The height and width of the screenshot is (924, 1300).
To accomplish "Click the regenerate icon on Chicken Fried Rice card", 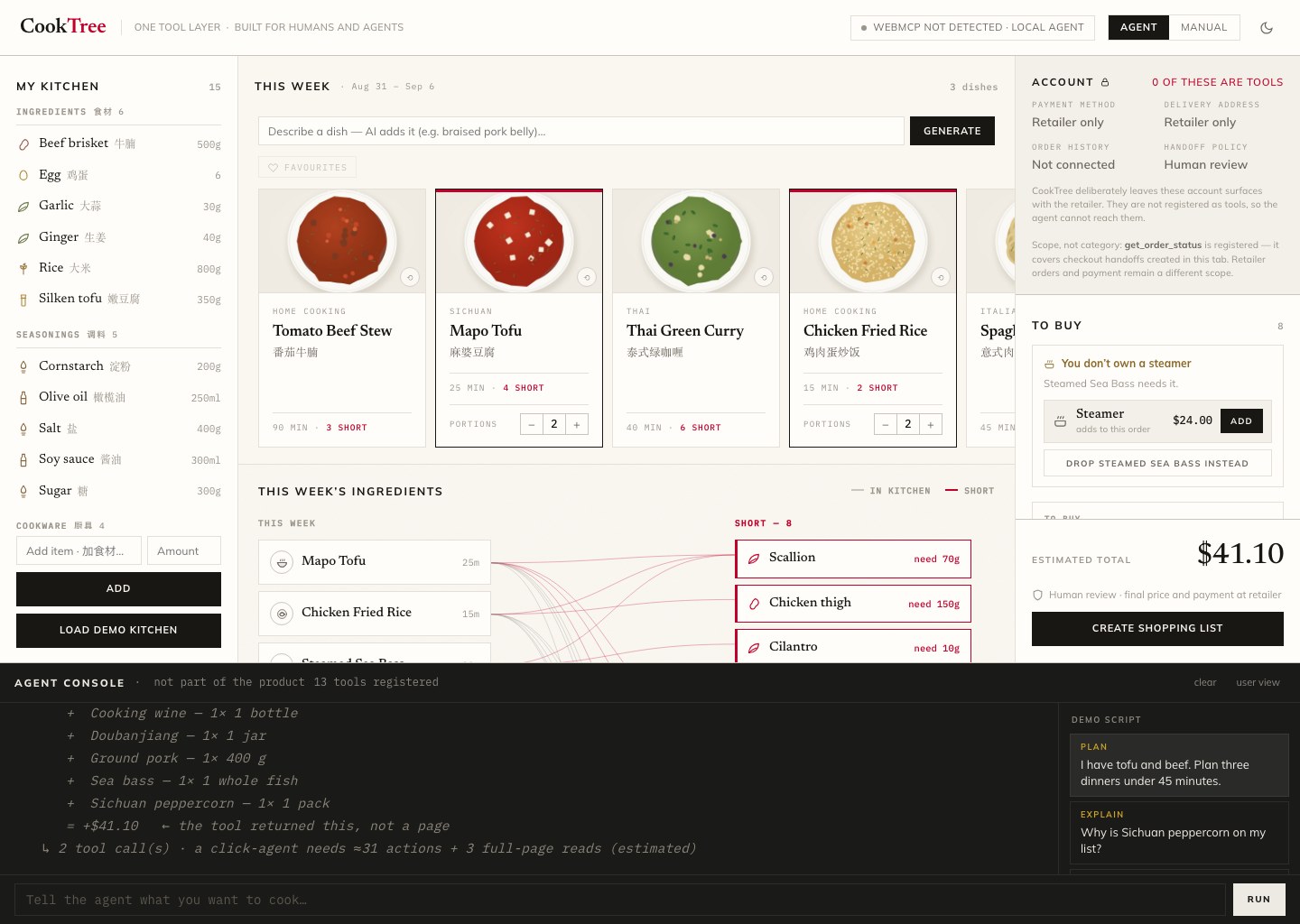I will point(941,278).
